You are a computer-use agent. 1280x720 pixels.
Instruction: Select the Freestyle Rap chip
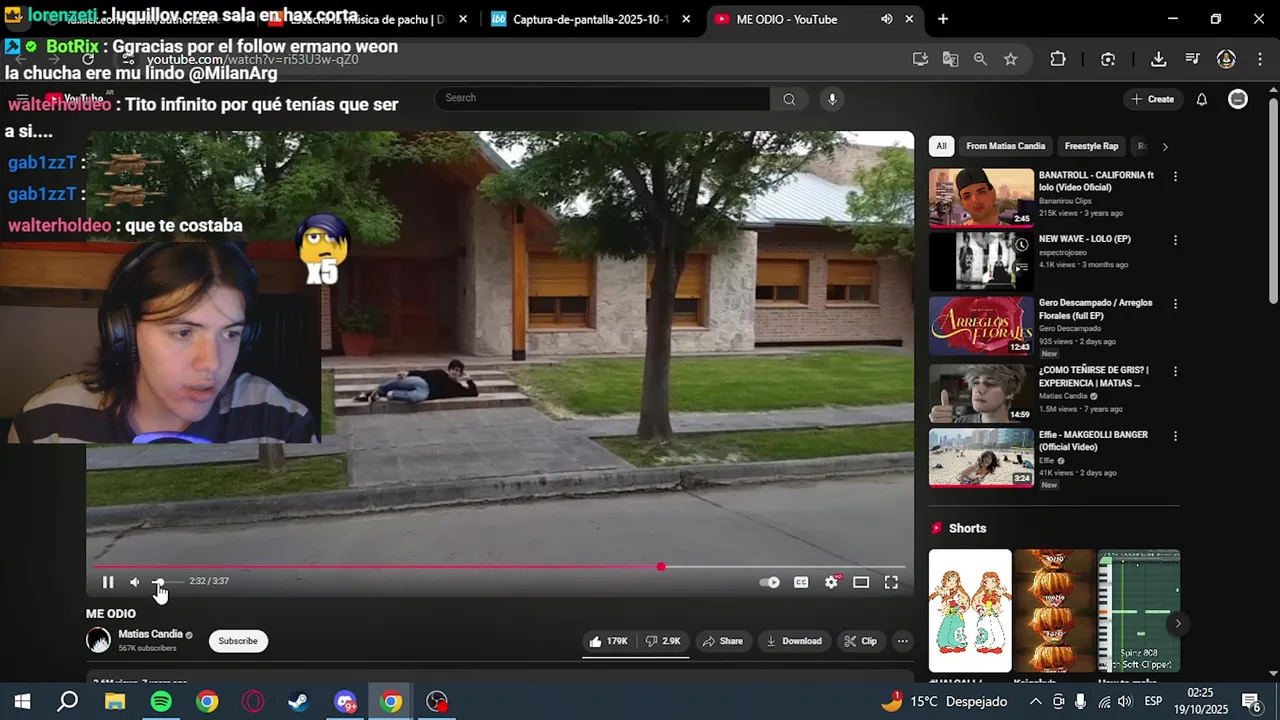coord(1091,146)
